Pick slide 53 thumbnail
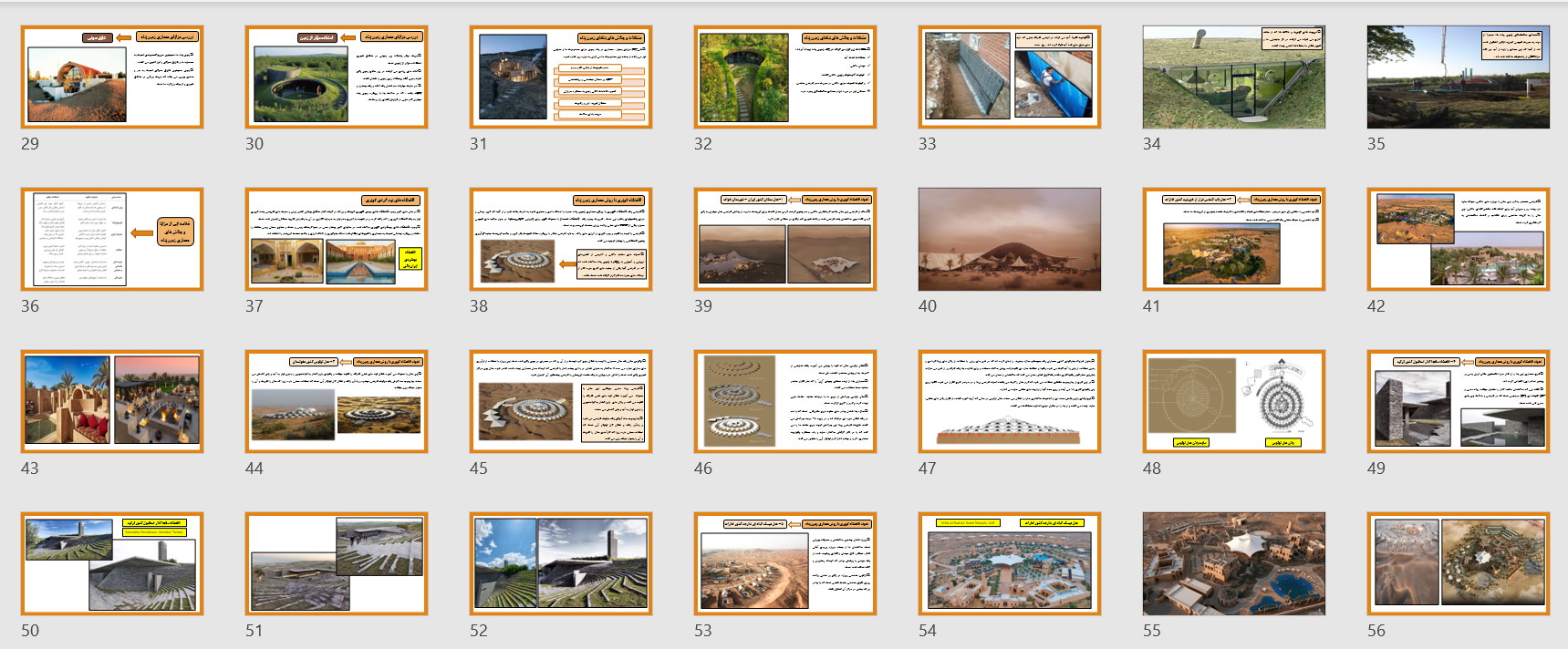1568x649 pixels. pos(785,563)
